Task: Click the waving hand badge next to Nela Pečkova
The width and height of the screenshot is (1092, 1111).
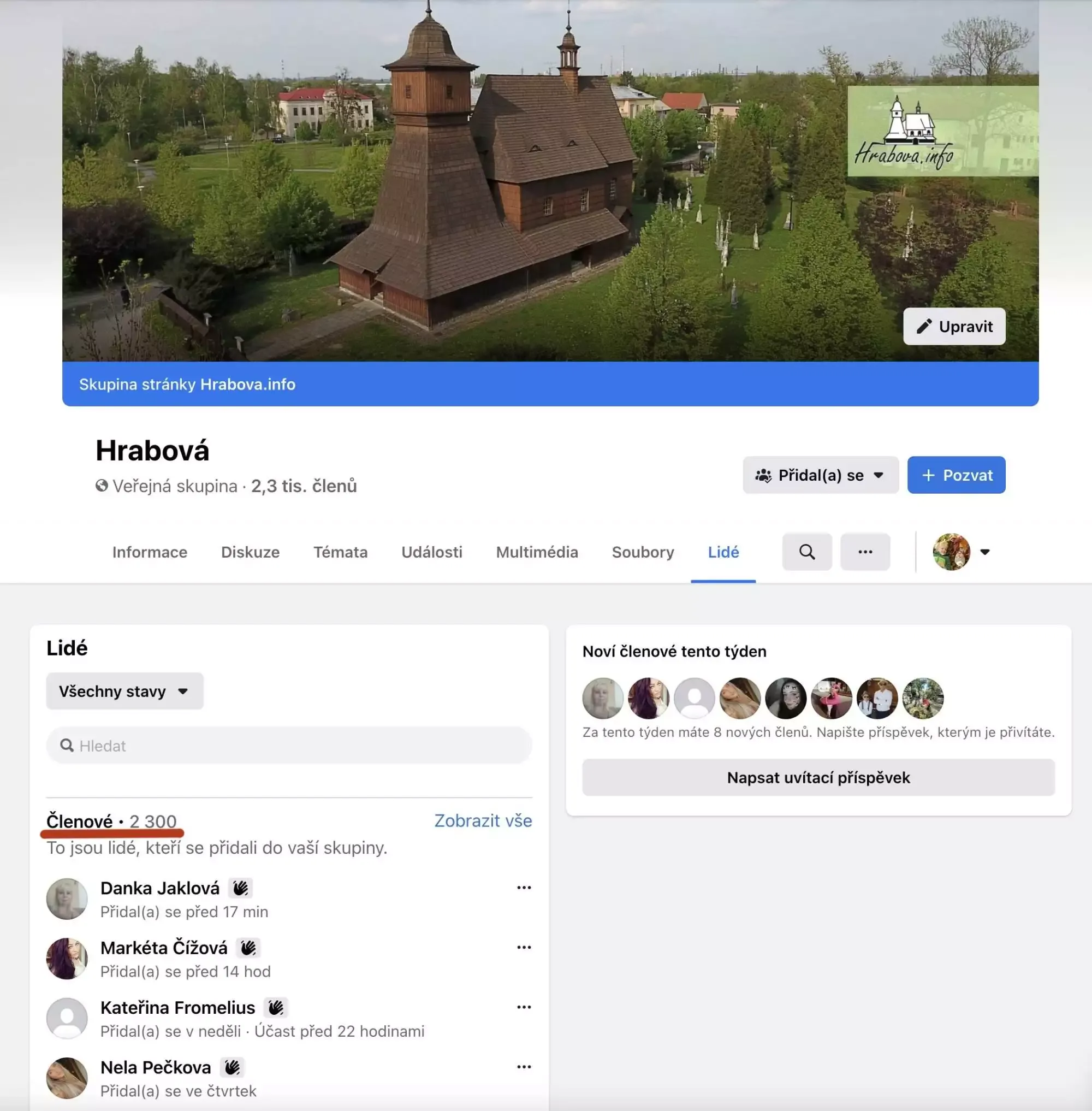Action: [232, 1067]
